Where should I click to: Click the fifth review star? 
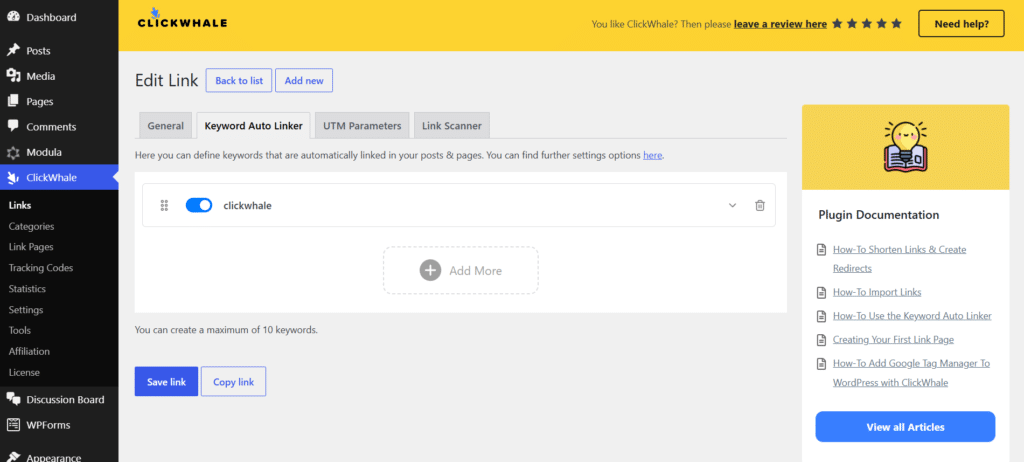pos(896,24)
